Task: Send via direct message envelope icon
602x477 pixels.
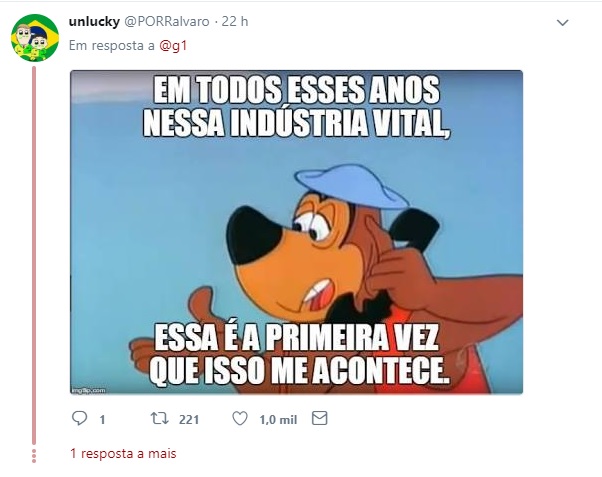Action: pos(319,418)
